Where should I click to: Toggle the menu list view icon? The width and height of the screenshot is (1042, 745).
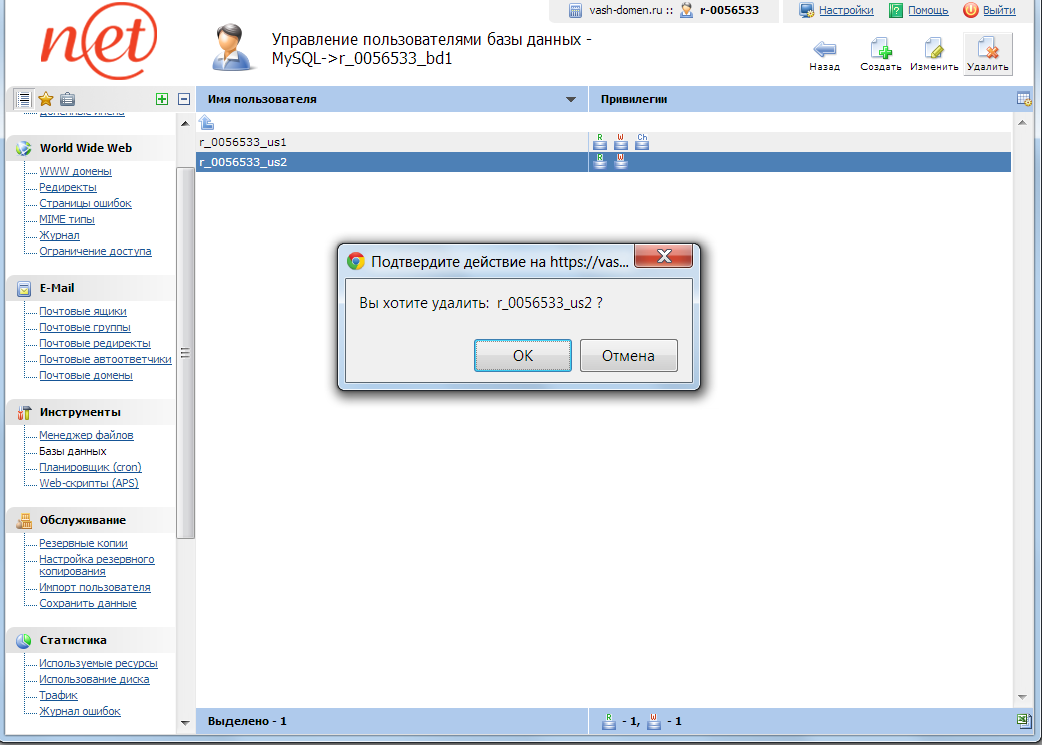click(x=24, y=99)
